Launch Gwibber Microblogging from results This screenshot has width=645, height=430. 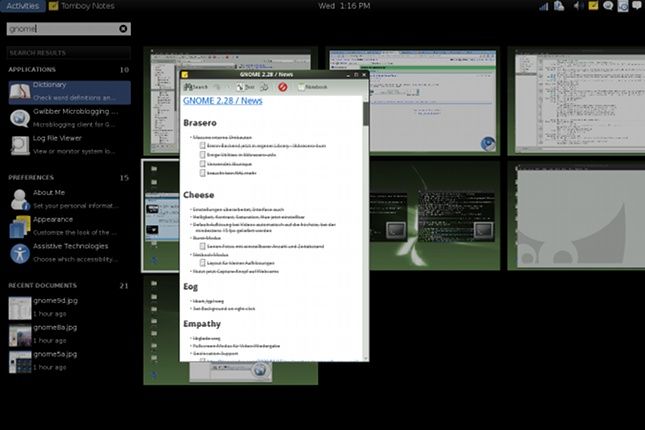[x=69, y=118]
